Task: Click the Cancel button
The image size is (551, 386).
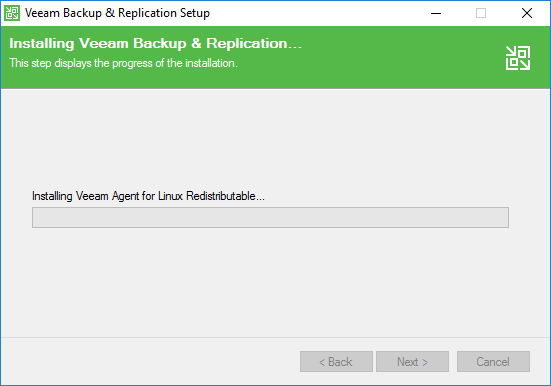Action: (x=493, y=361)
